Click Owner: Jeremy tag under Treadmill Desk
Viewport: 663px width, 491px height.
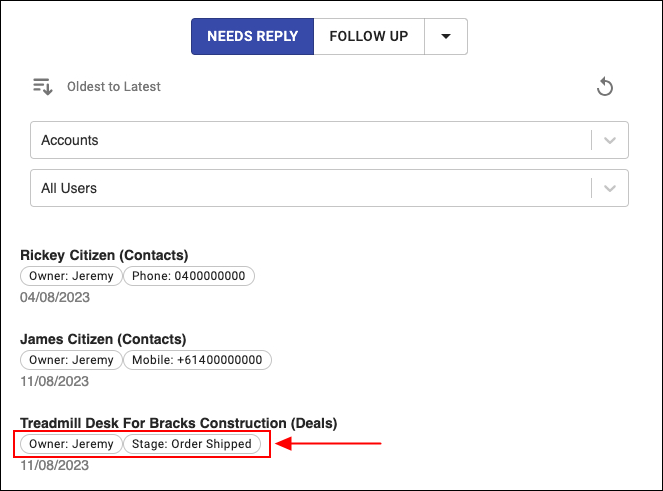coord(71,444)
